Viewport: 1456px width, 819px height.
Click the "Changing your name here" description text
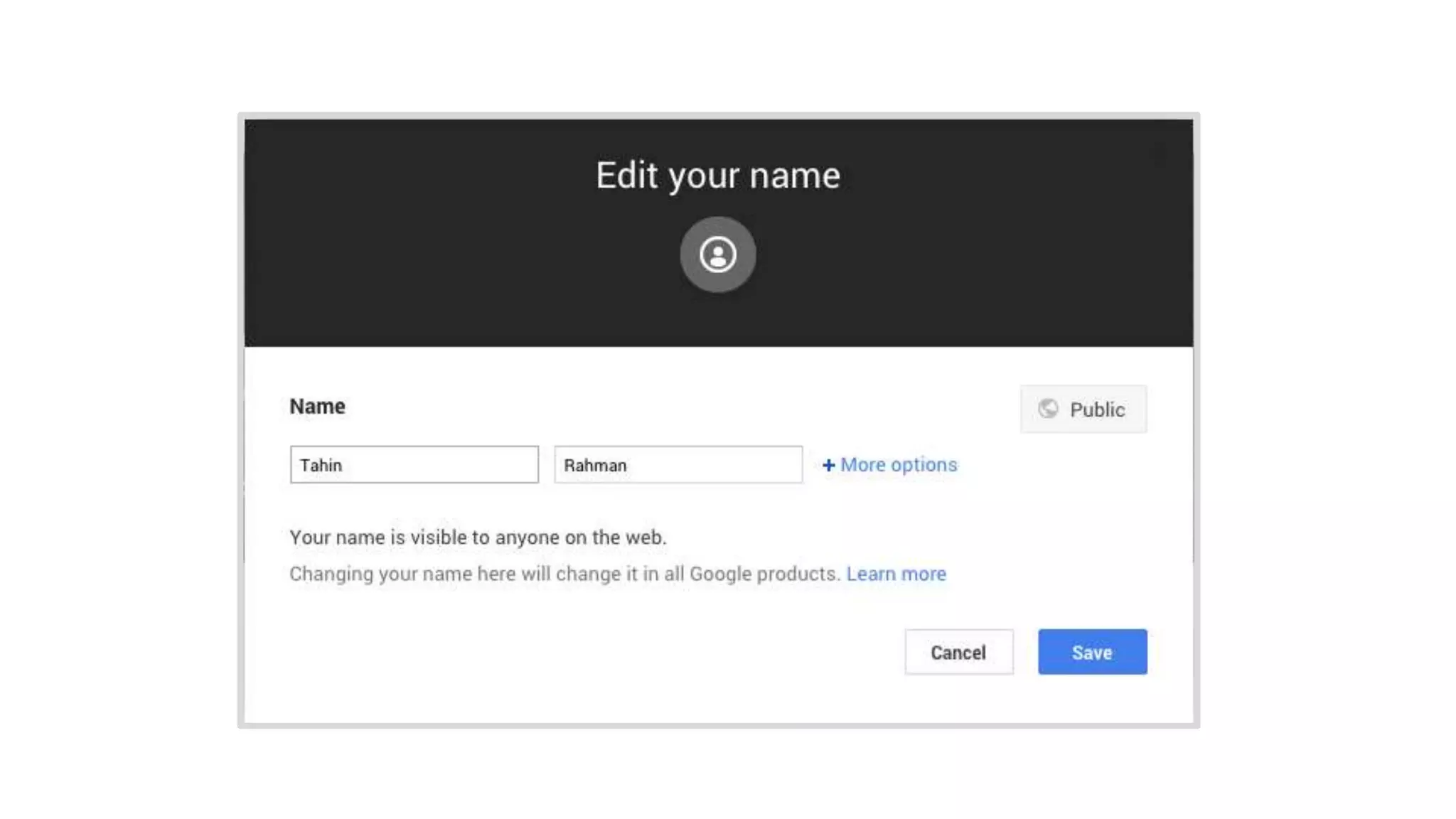click(x=564, y=574)
